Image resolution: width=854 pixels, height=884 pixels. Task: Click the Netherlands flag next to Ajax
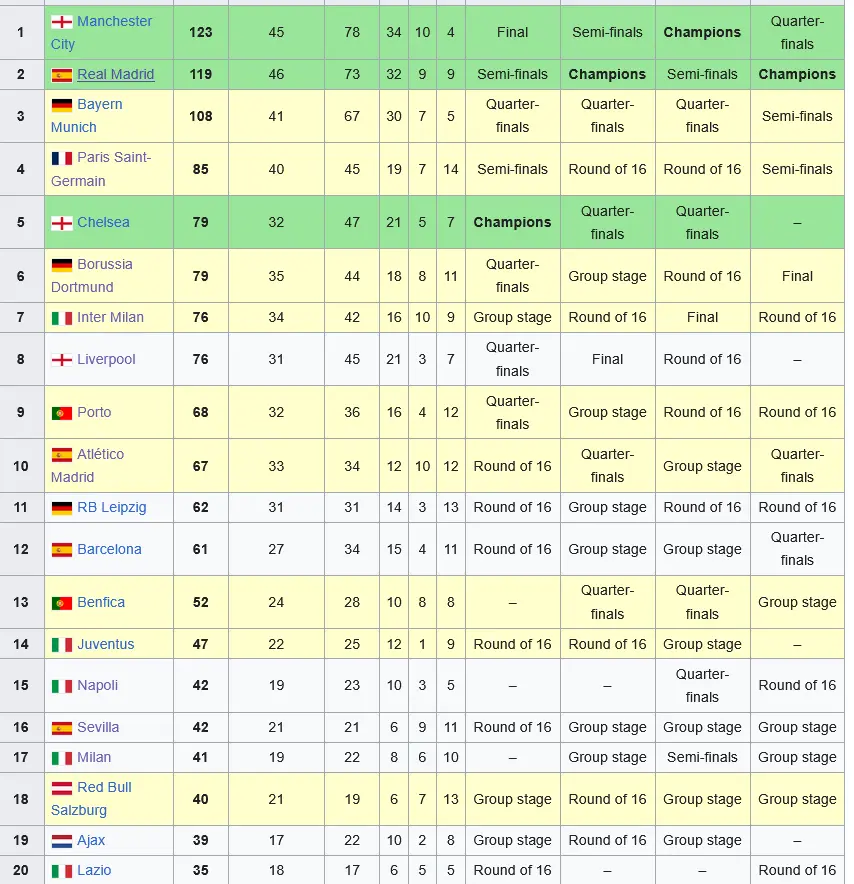(61, 841)
